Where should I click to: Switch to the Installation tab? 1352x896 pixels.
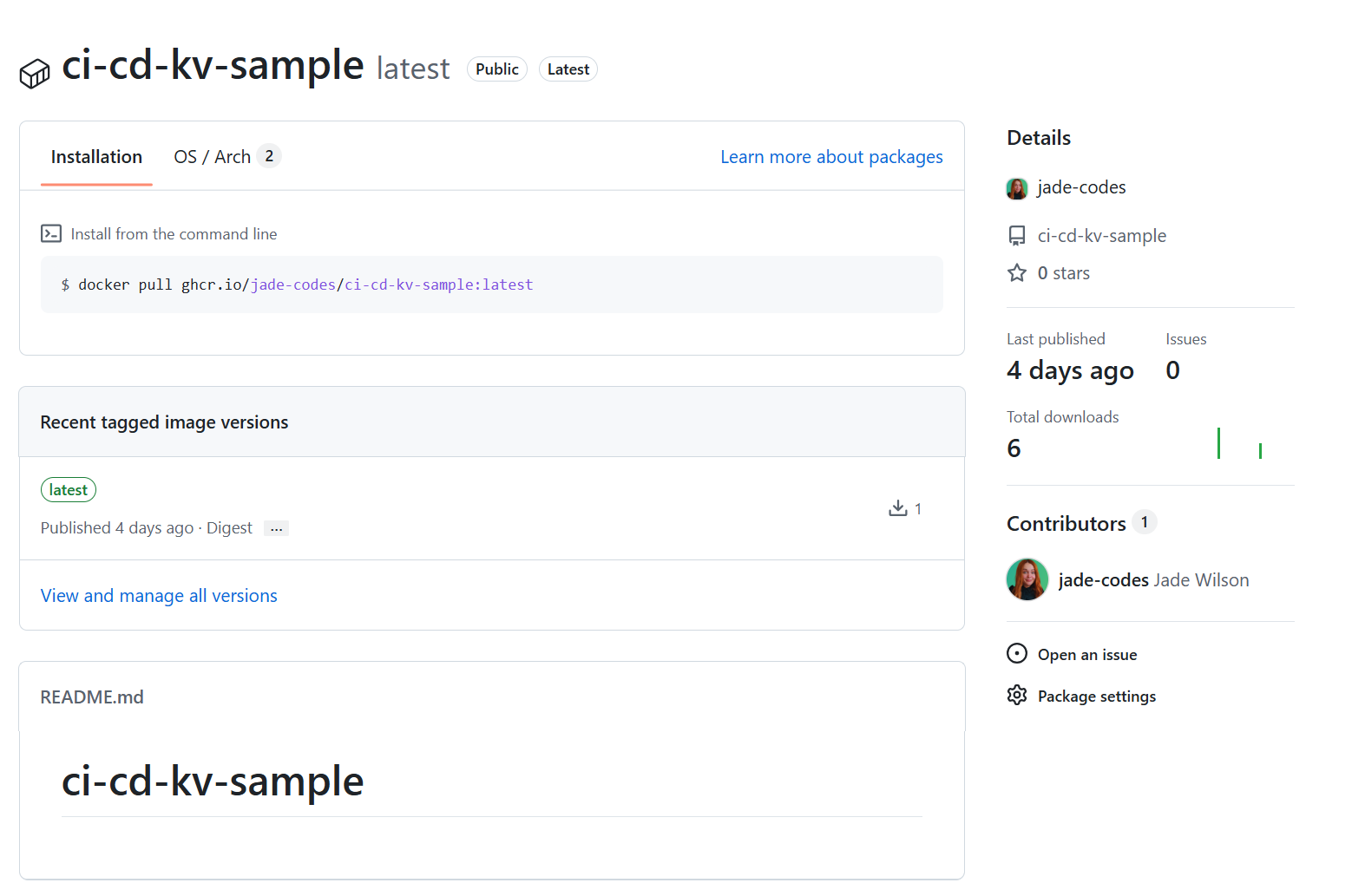(x=96, y=157)
